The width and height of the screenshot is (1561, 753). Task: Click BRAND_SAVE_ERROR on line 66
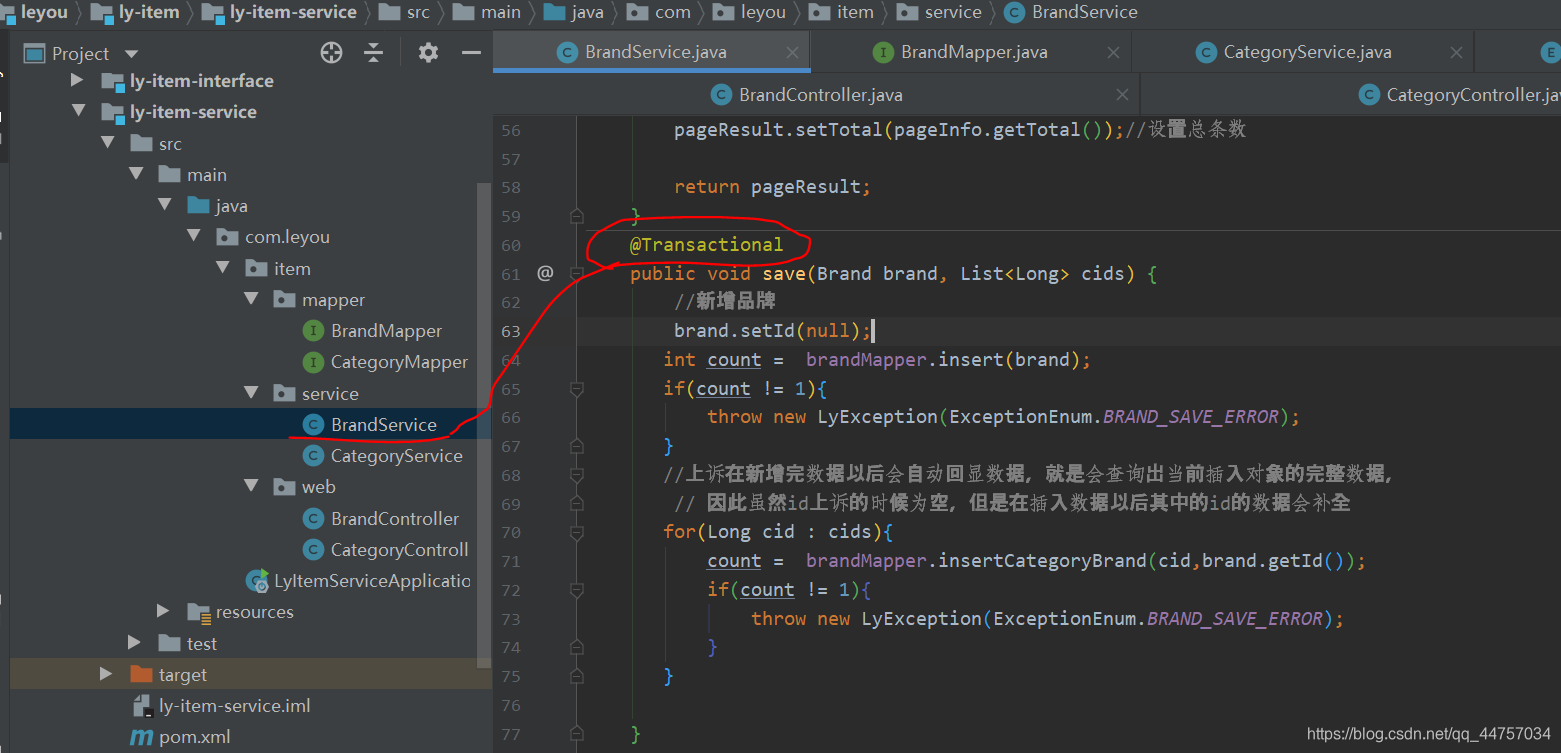tap(1190, 417)
